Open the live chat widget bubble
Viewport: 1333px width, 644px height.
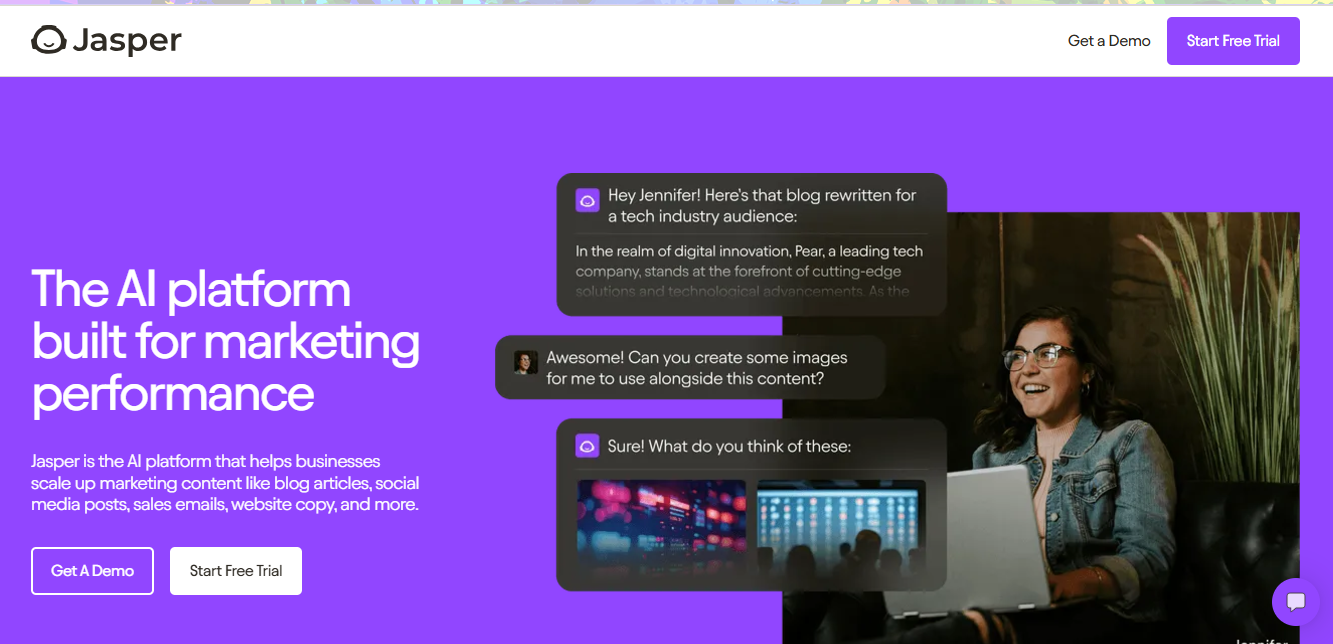[x=1296, y=602]
